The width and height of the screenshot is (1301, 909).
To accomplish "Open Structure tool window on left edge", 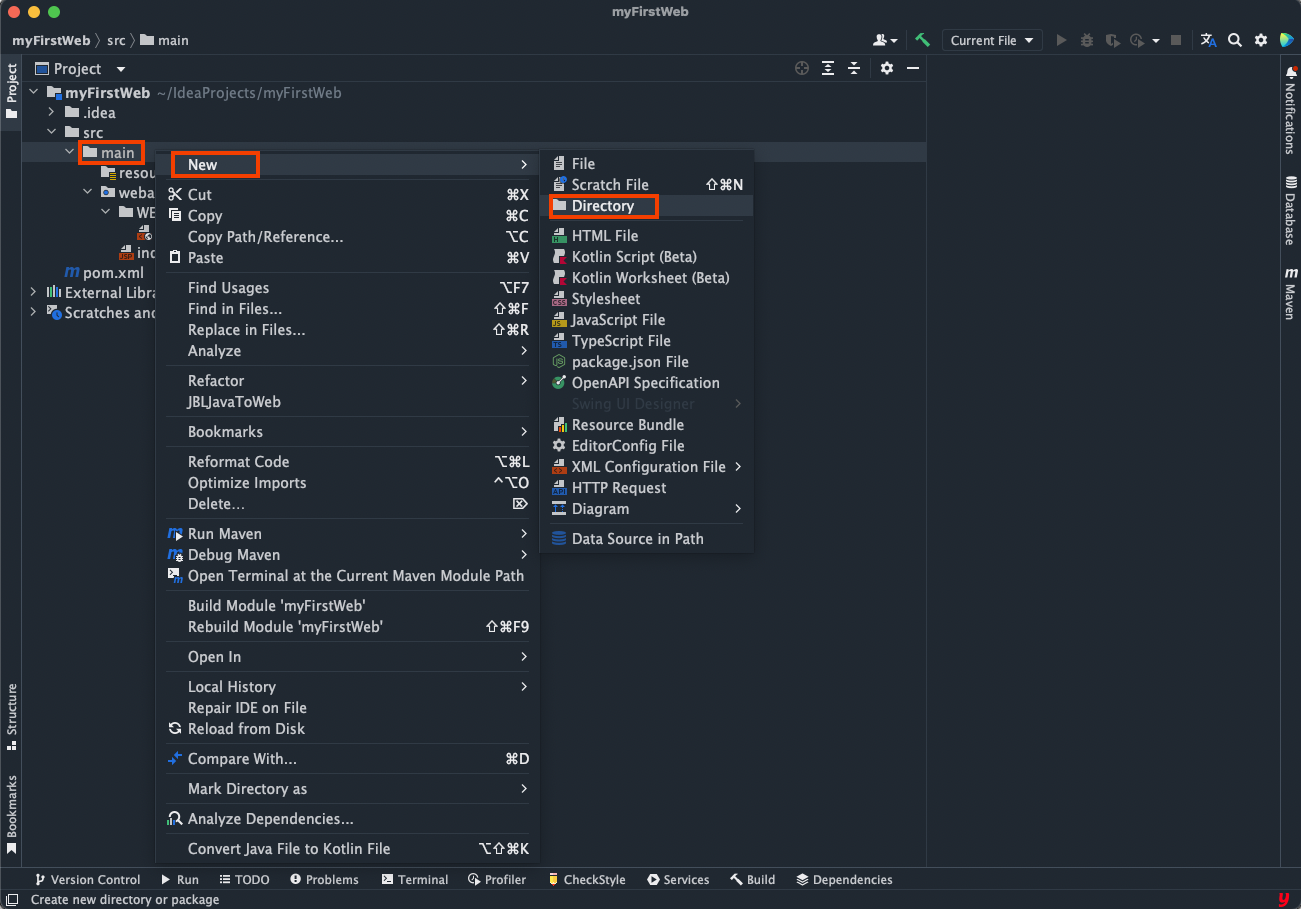I will point(12,716).
